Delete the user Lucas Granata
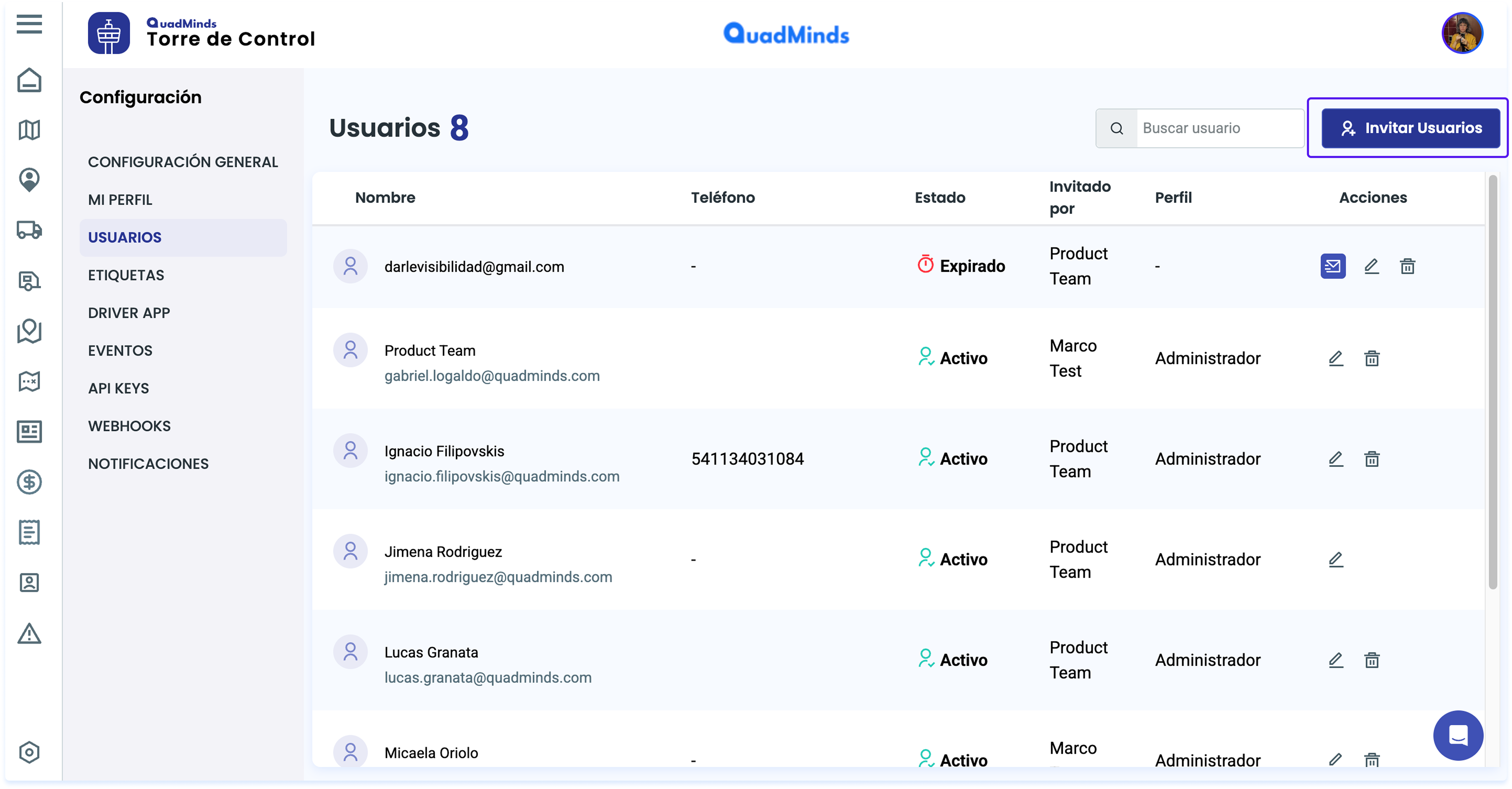Viewport: 1512px width, 789px height. click(1373, 659)
